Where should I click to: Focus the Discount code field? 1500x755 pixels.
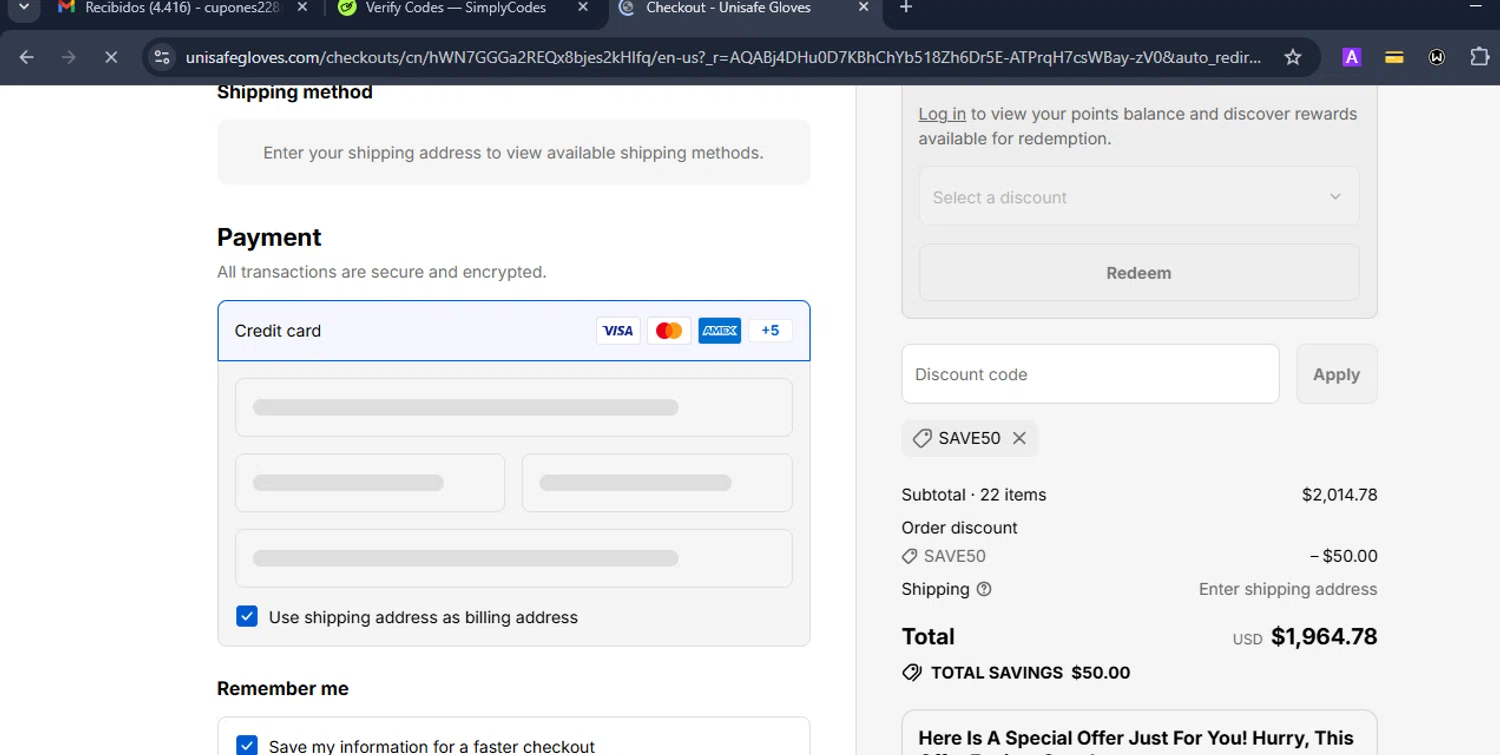pos(1090,374)
